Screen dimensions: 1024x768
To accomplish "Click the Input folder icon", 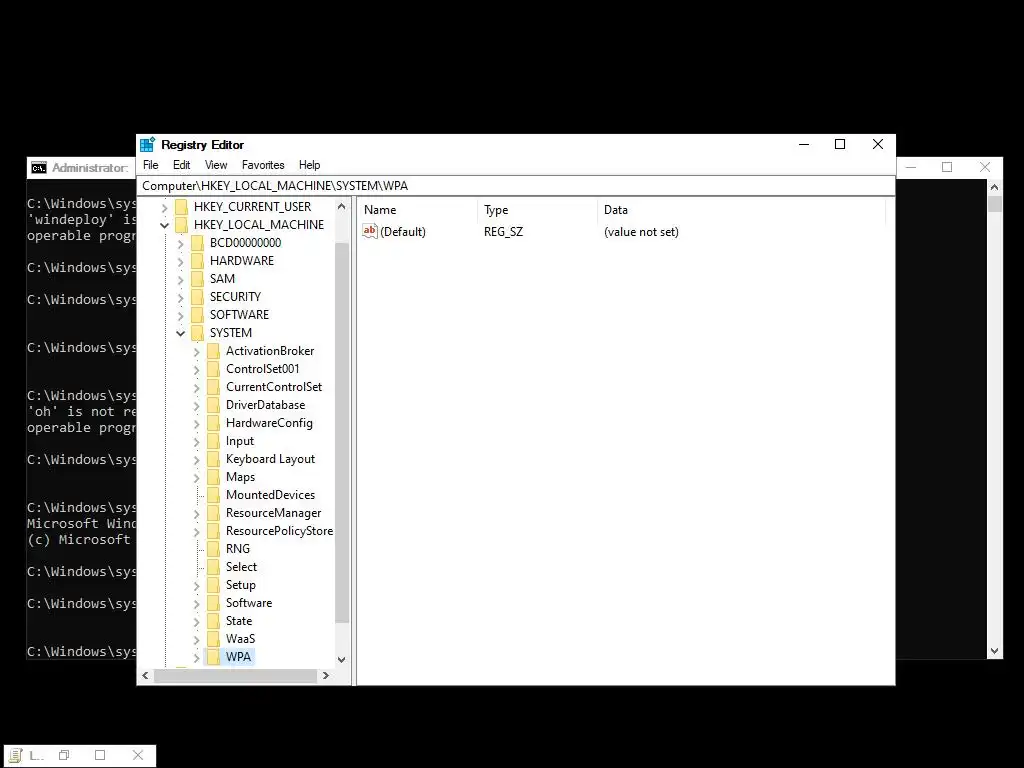I will pos(214,441).
